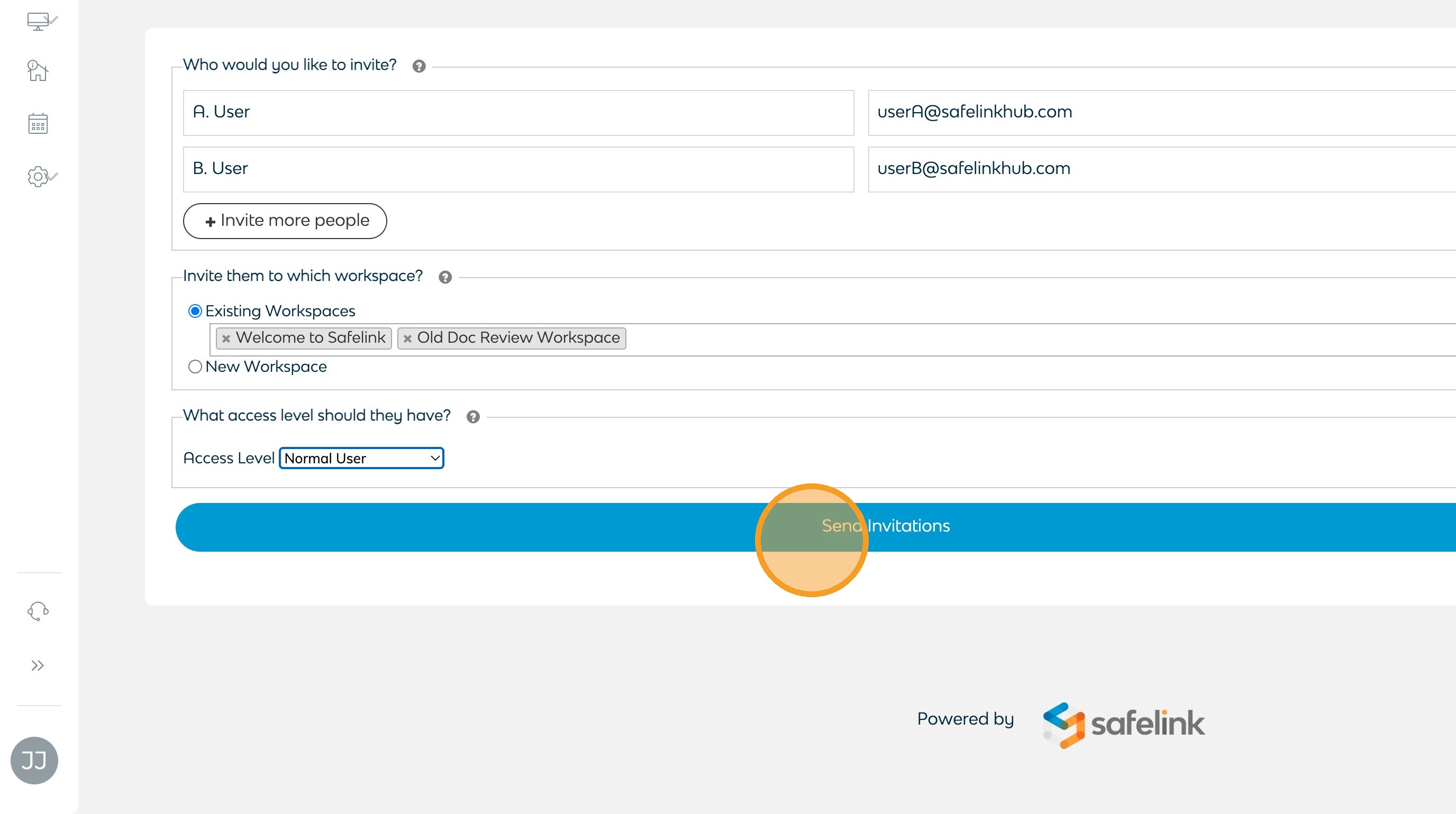1456x814 pixels.
Task: Click the Send Invitations button
Action: pyautogui.click(x=885, y=527)
